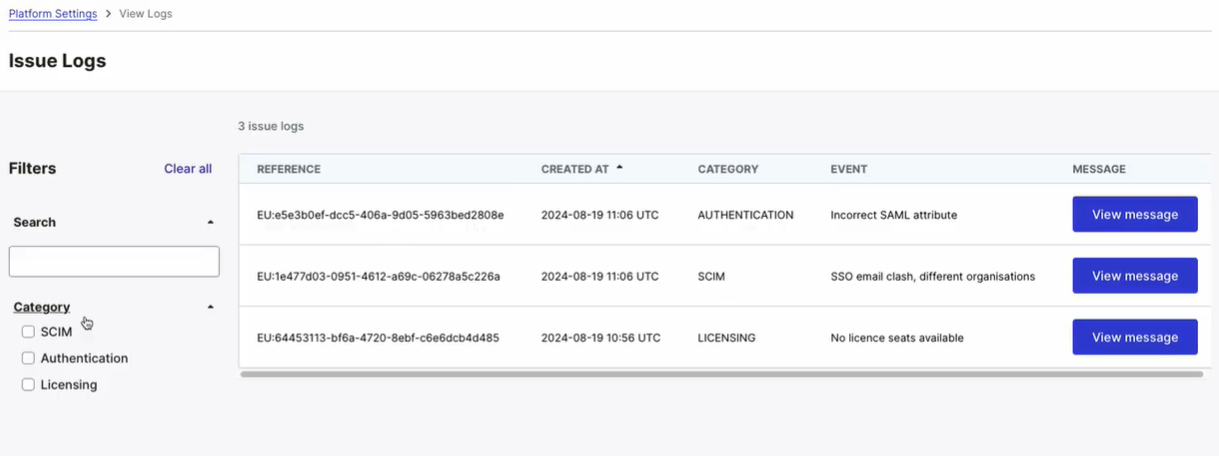Click the filter search text field
This screenshot has width=1219, height=456.
click(114, 261)
